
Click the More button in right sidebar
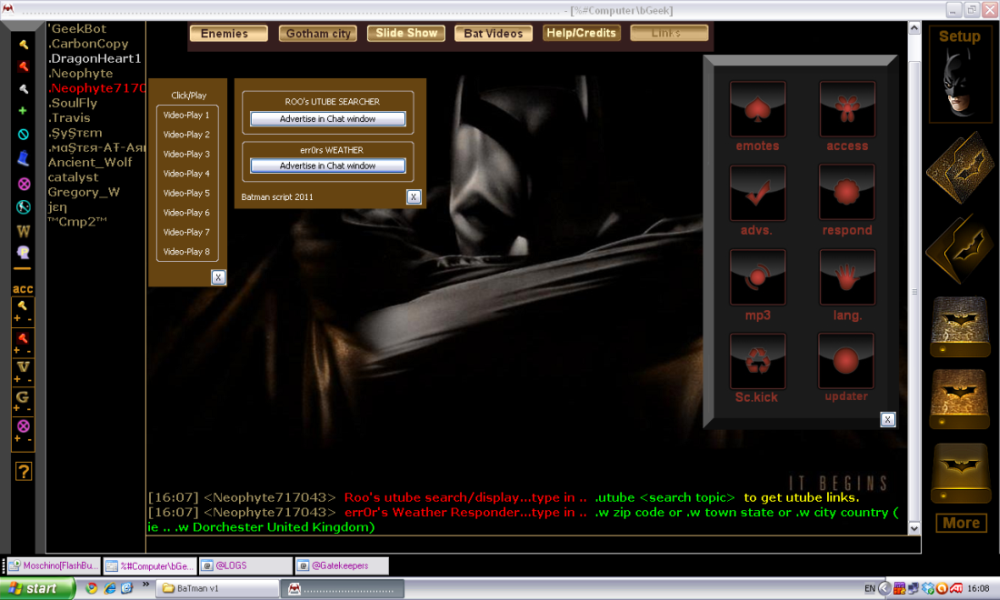(961, 523)
